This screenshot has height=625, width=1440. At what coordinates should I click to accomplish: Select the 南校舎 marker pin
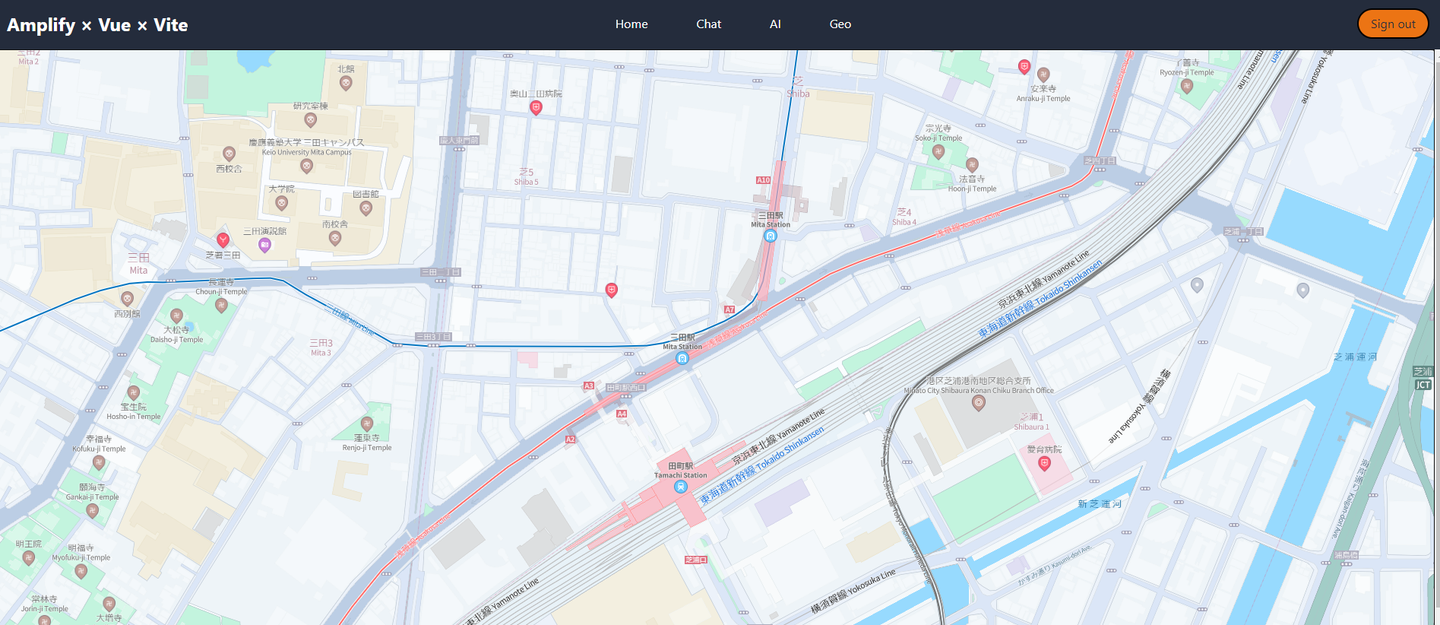(336, 239)
